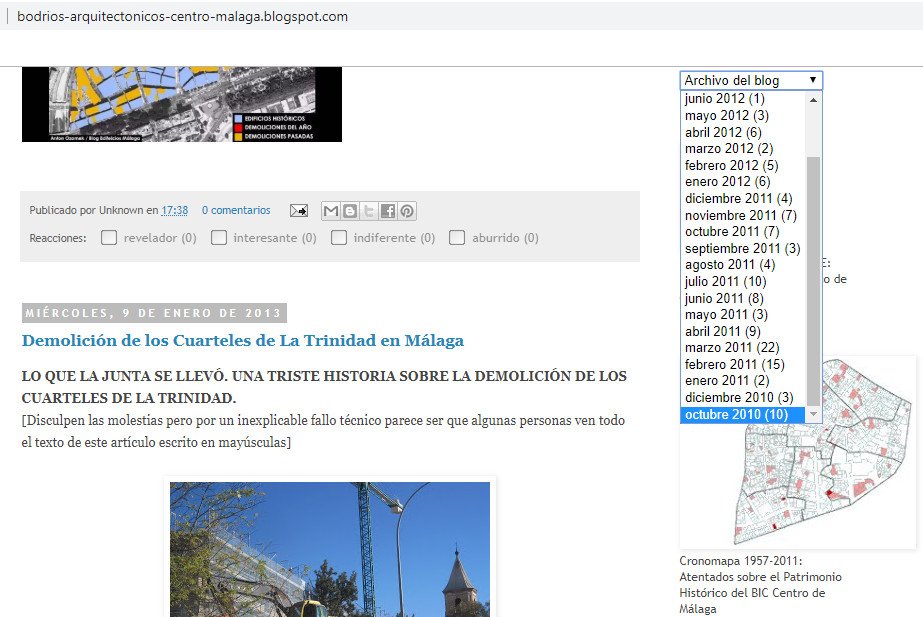The image size is (923, 617).
Task: Select enero 2012 (6) archive option
Action: 743,181
